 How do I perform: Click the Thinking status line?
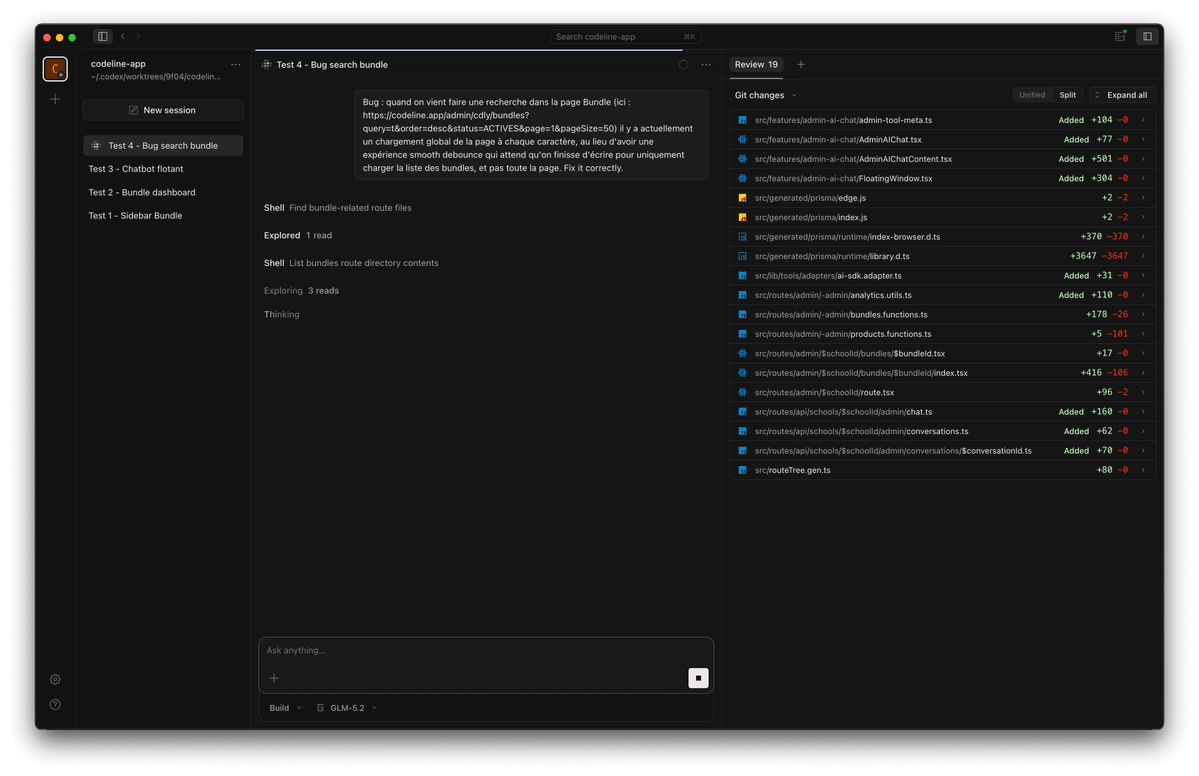[x=281, y=314]
